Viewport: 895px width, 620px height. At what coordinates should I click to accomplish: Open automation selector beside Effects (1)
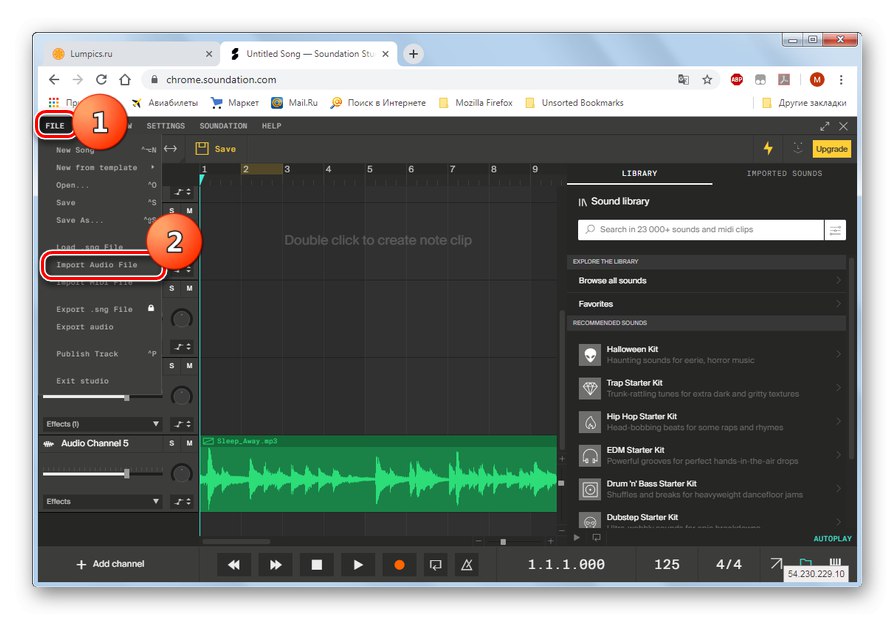[x=183, y=424]
